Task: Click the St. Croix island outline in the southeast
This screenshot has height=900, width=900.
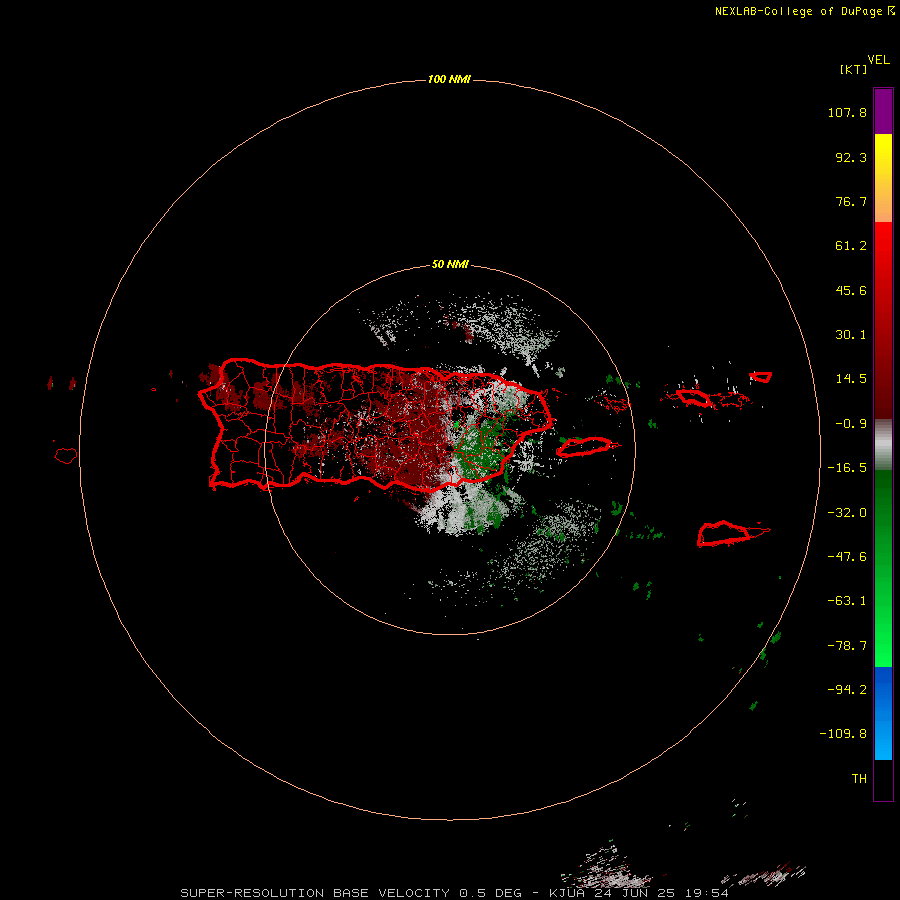Action: [x=724, y=534]
